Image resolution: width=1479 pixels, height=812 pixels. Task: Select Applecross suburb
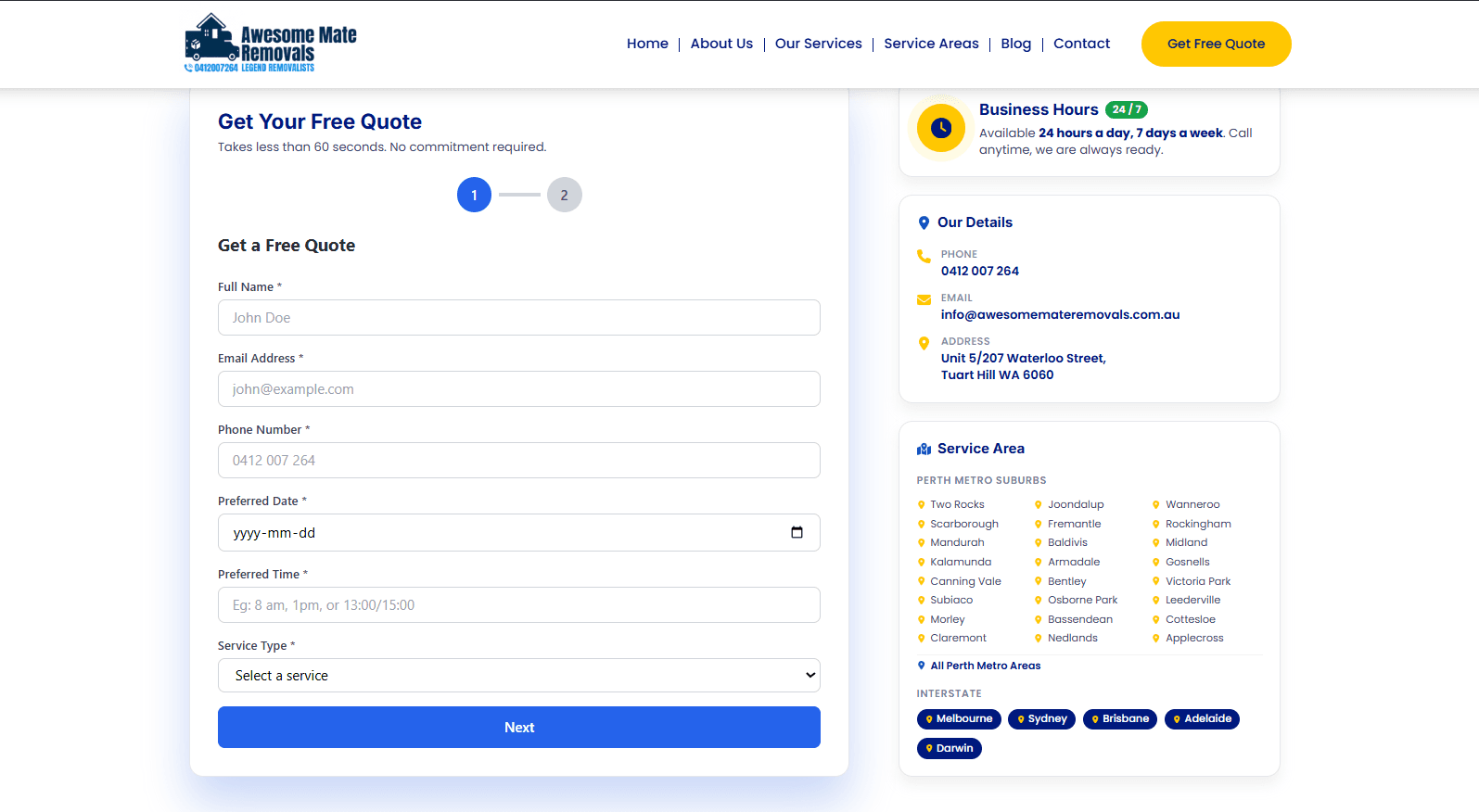1194,638
